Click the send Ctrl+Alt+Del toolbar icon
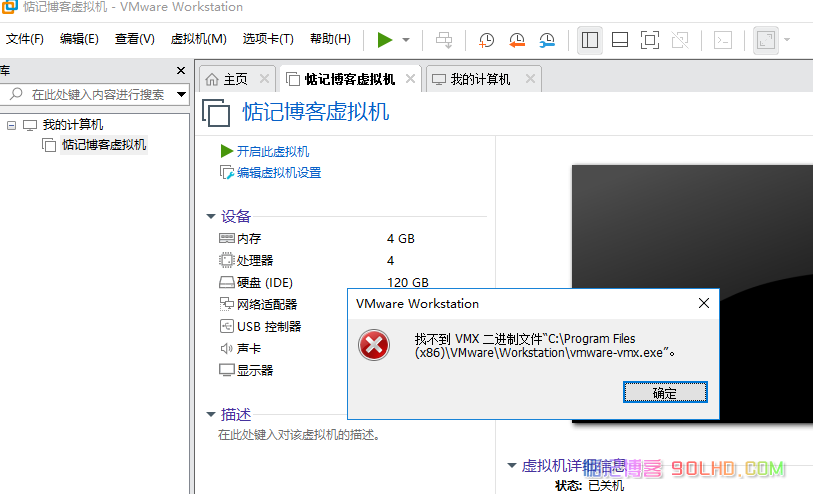813x494 pixels. coord(444,40)
